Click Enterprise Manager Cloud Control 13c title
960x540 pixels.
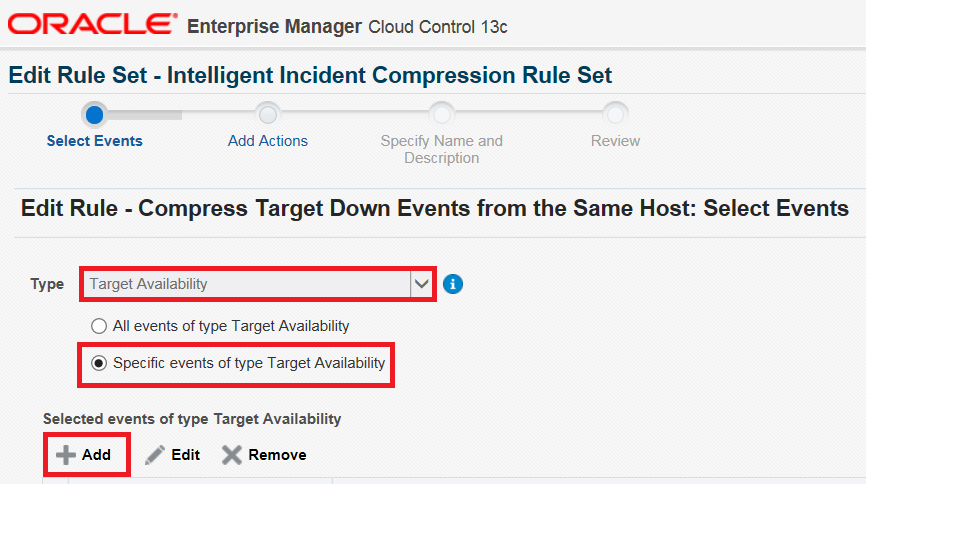coord(347,27)
